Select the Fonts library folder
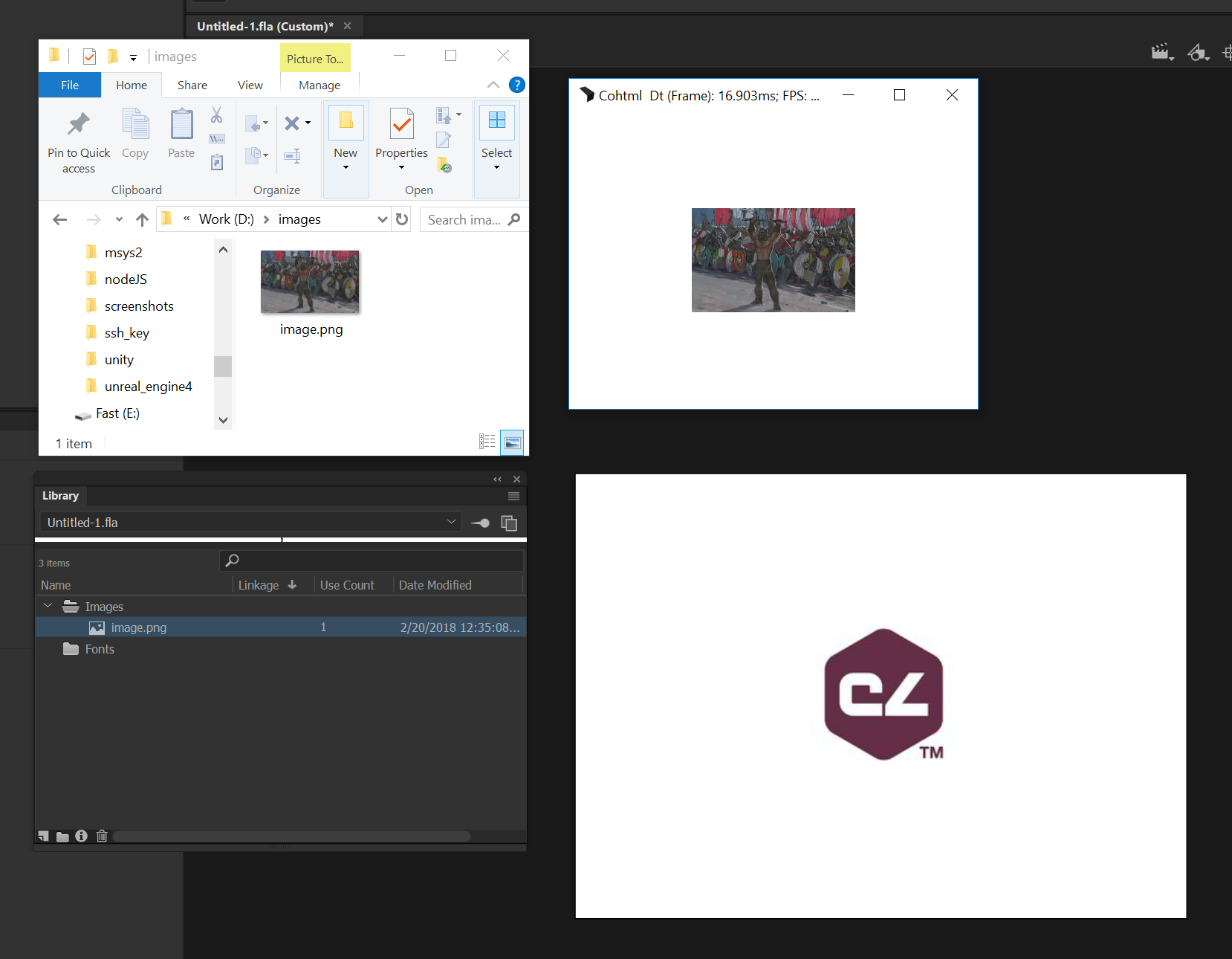 coord(100,649)
